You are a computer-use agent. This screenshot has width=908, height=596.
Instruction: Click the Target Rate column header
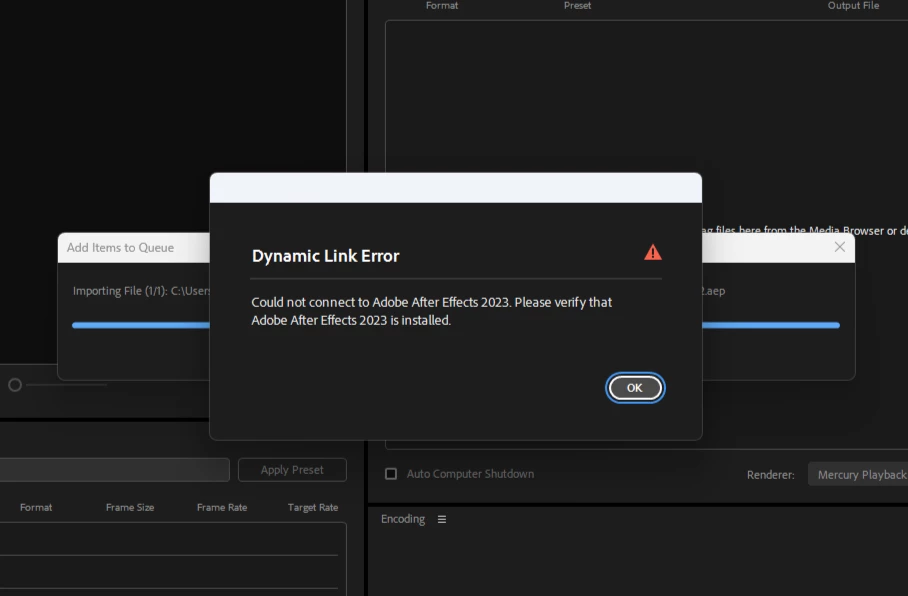[313, 507]
